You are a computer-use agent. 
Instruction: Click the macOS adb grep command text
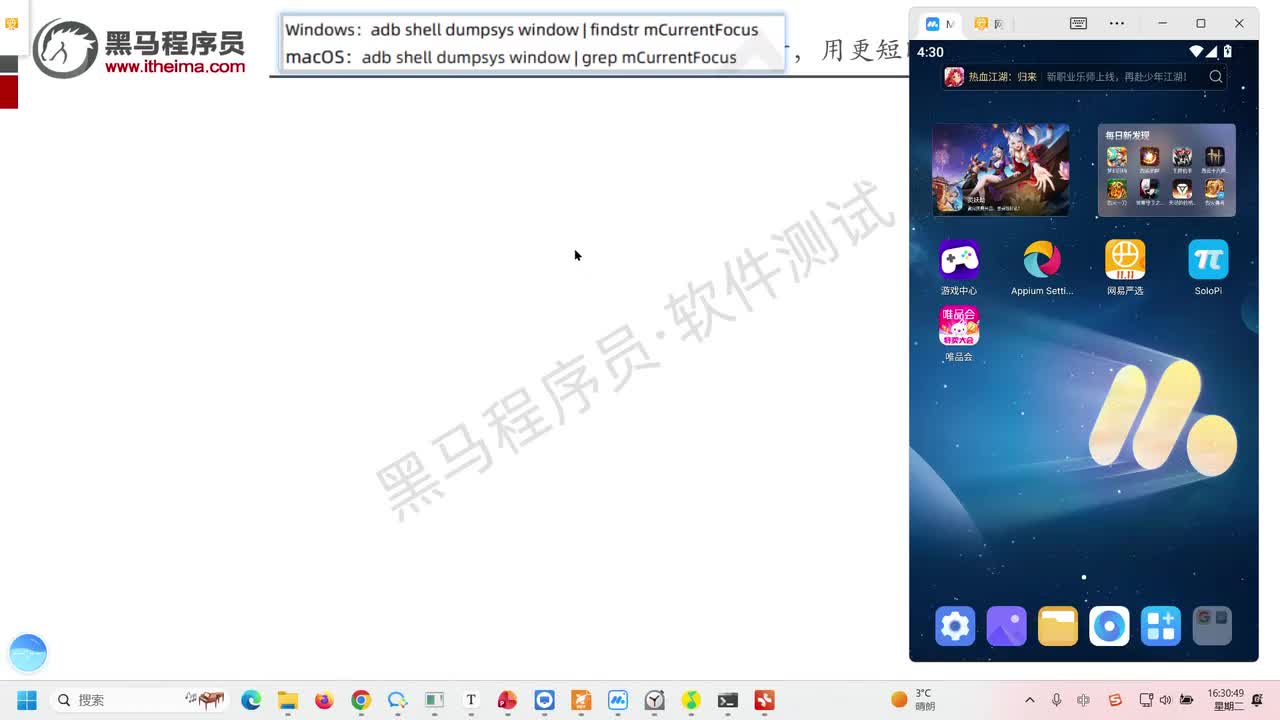click(511, 57)
